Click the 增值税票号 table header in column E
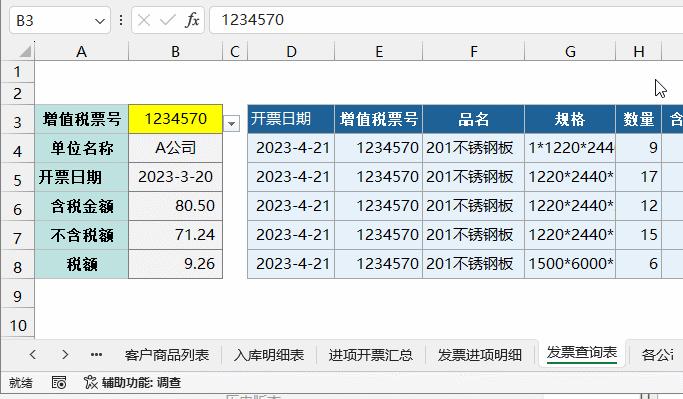The width and height of the screenshot is (683, 399). tap(379, 119)
